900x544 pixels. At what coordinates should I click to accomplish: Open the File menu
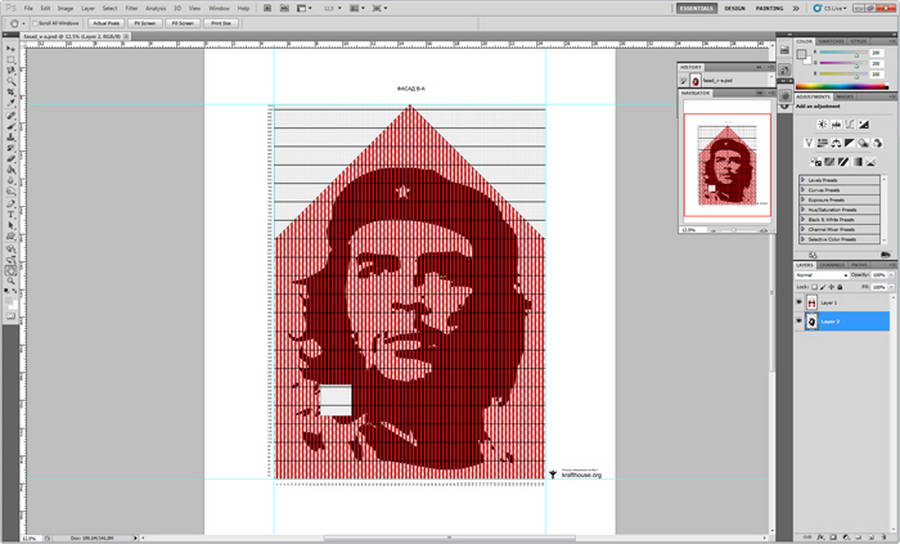point(28,8)
